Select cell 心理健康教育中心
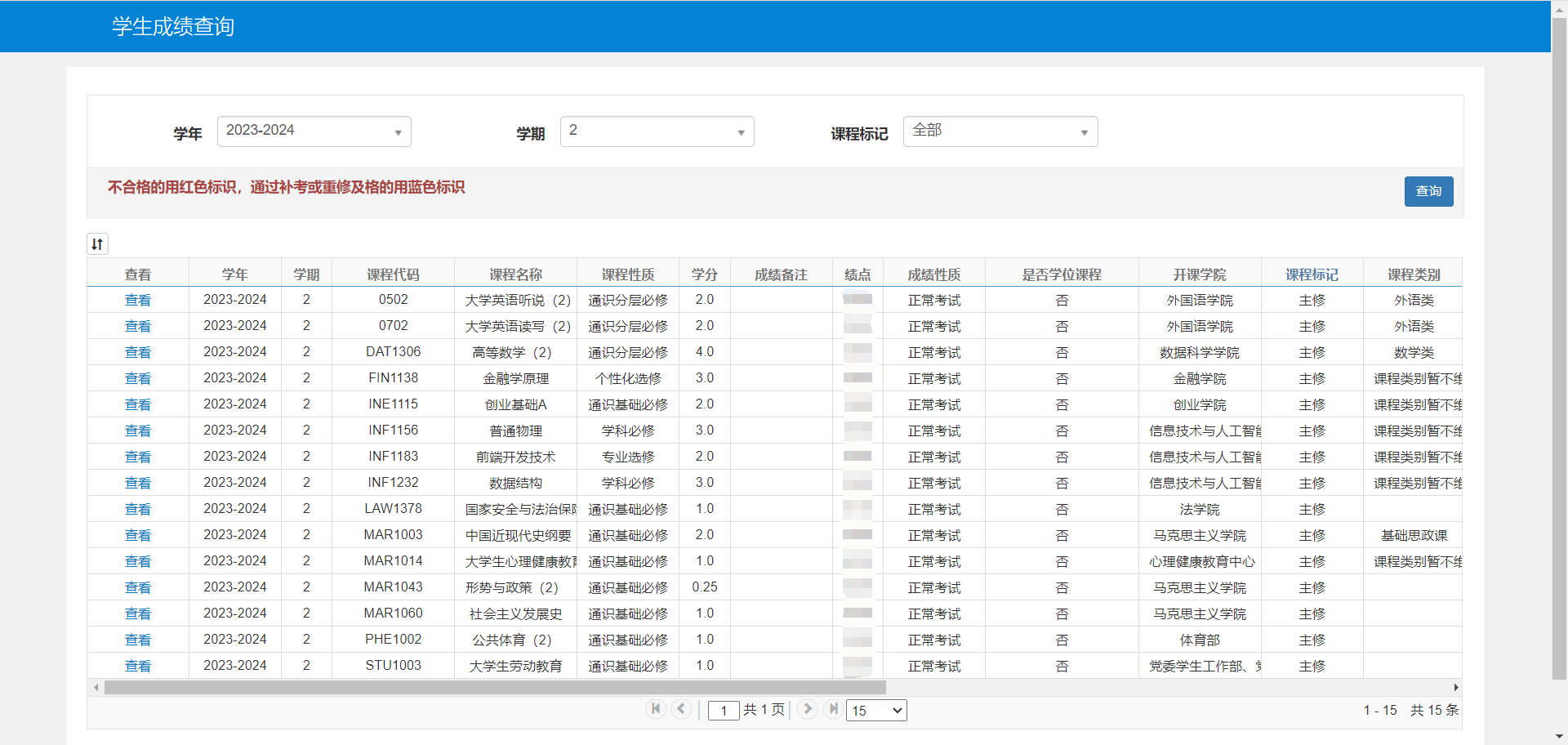 tap(1201, 561)
